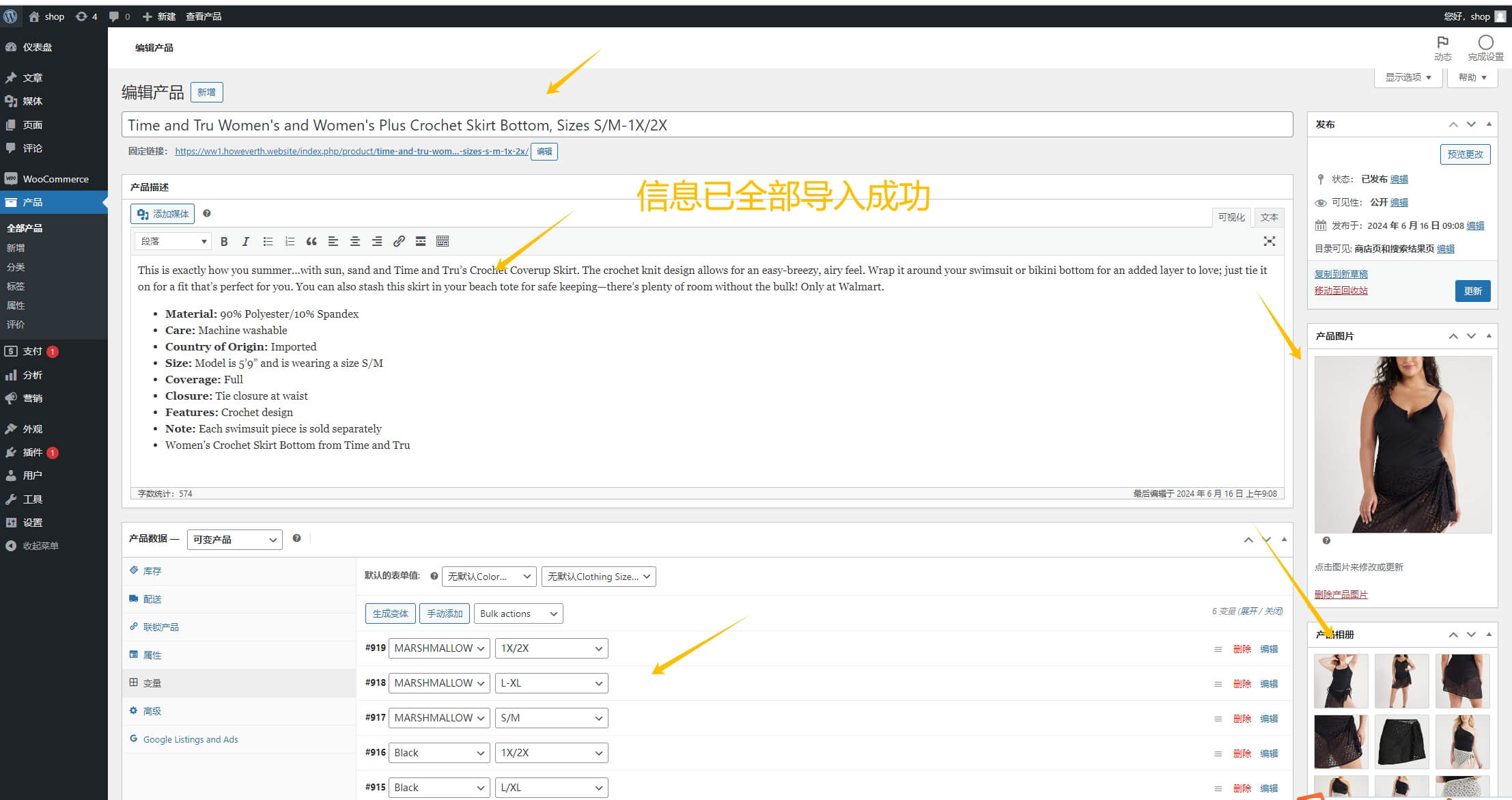This screenshot has width=1512, height=800.
Task: Click the main product image thumbnail
Action: [x=1402, y=445]
